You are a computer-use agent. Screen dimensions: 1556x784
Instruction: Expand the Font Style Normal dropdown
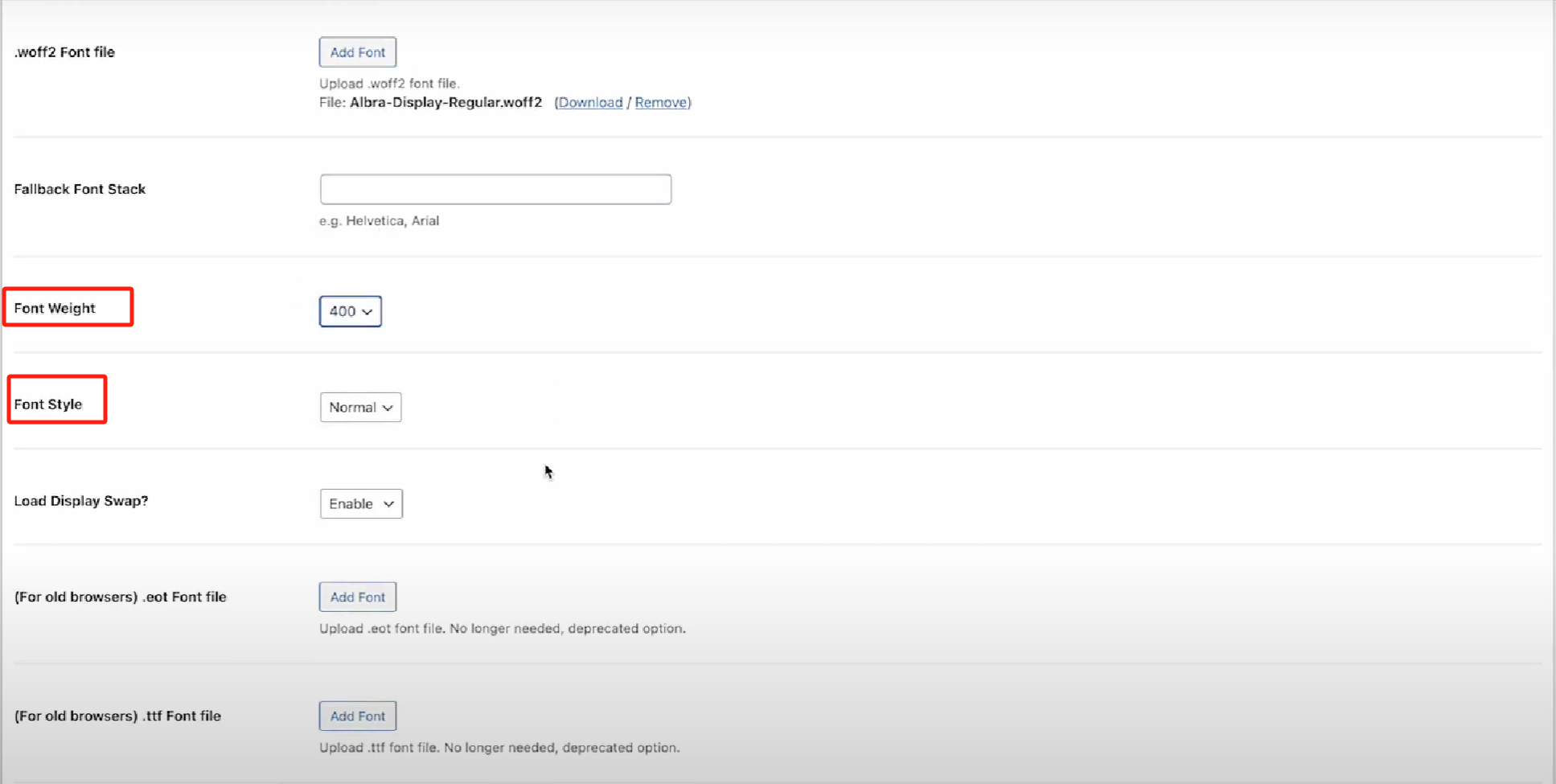coord(360,408)
